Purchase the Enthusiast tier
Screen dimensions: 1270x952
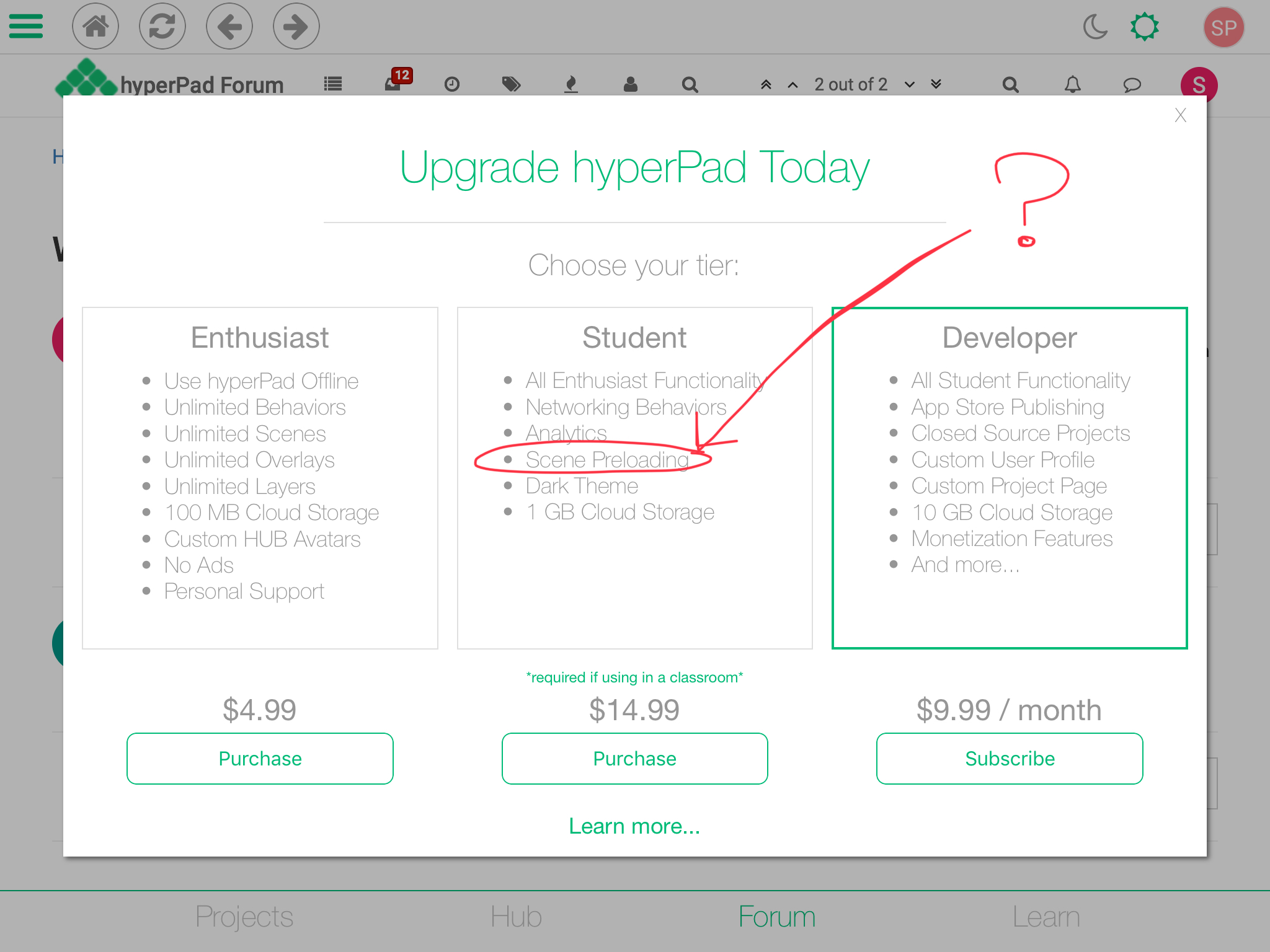(260, 759)
